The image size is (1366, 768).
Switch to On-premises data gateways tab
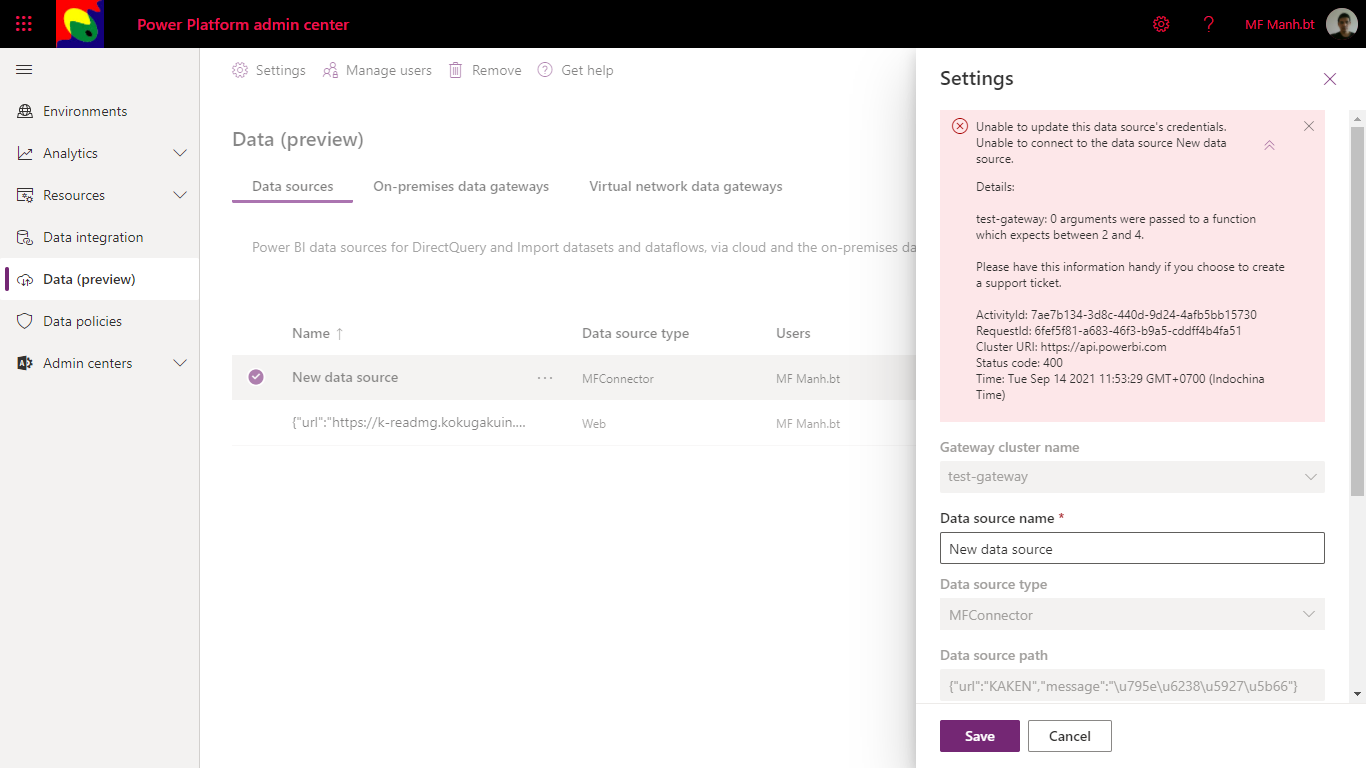pyautogui.click(x=461, y=186)
